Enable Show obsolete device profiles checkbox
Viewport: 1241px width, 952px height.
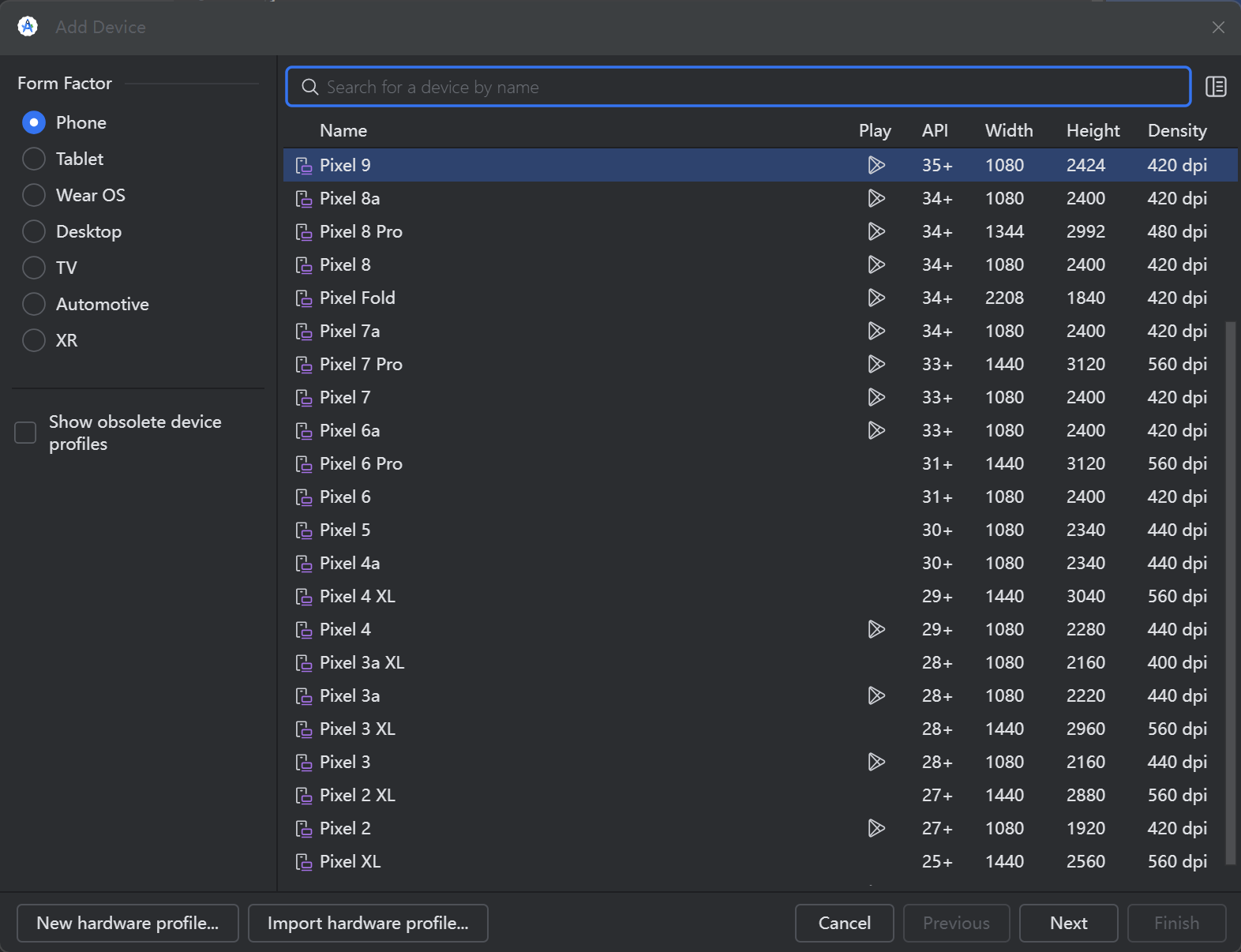[25, 433]
